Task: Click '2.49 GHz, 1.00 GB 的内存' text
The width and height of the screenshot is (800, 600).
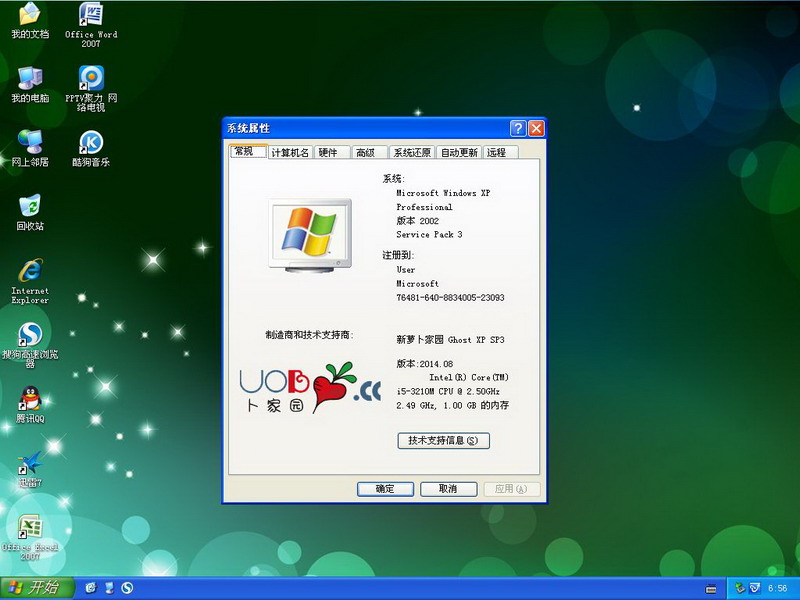Action: point(453,405)
